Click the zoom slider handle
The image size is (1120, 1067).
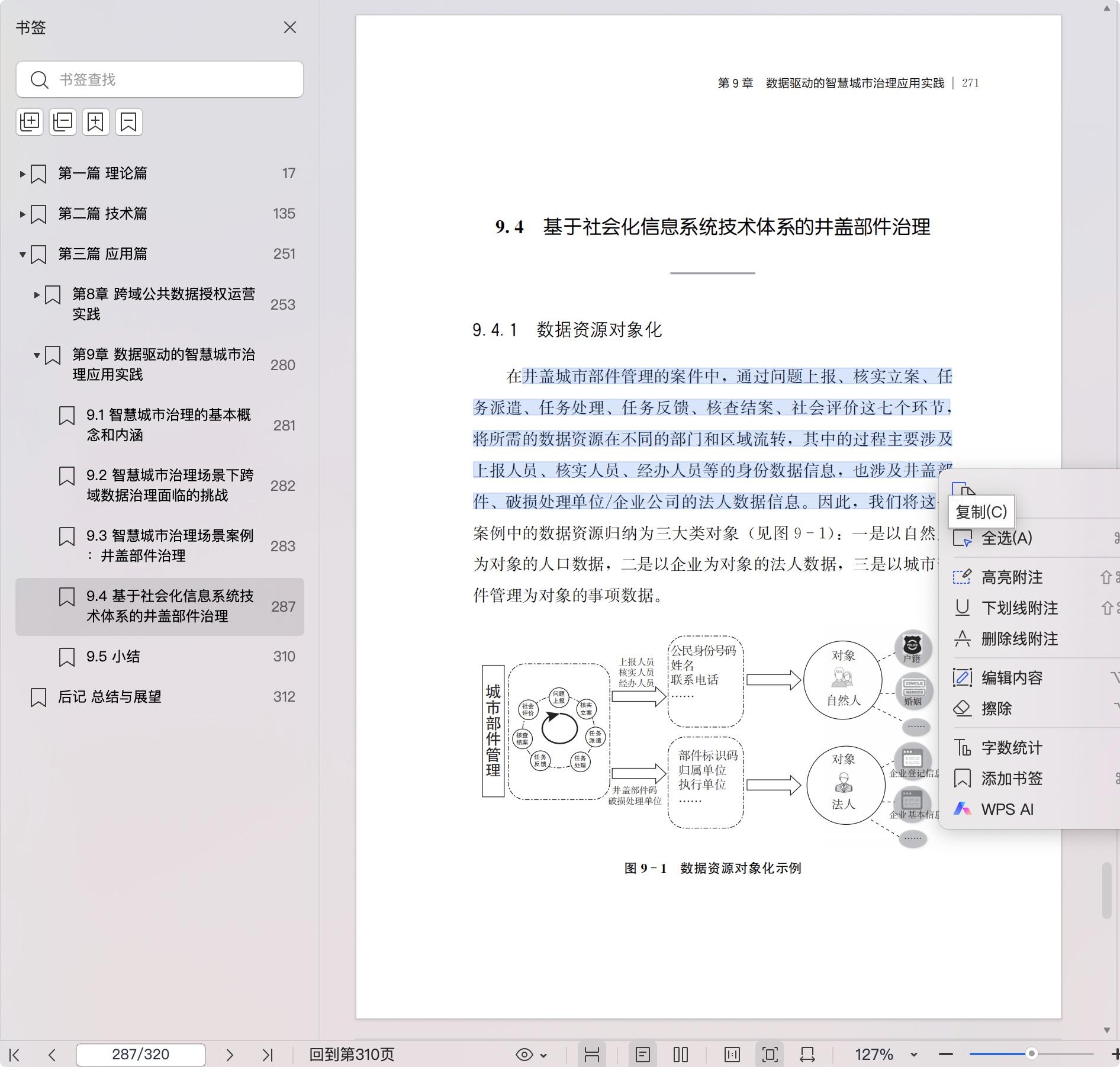[1031, 1054]
